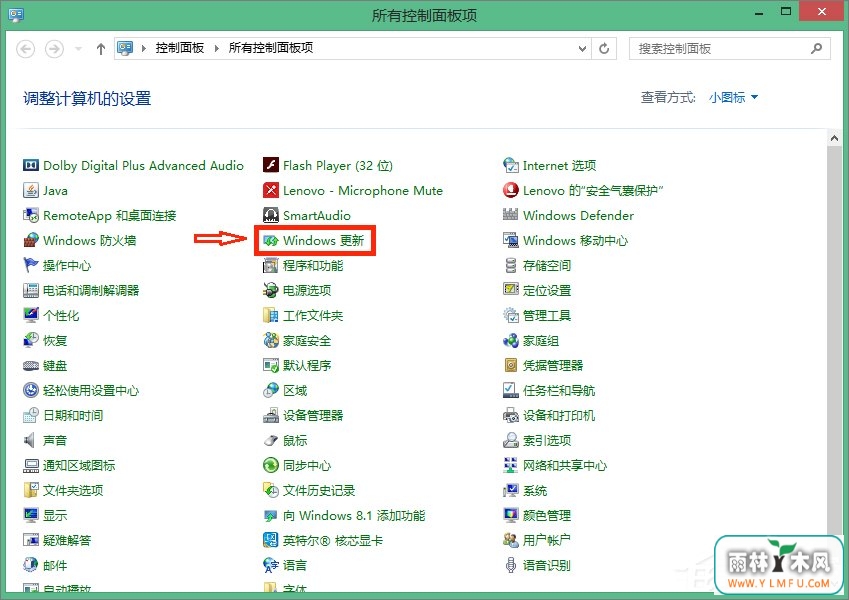Click the 凭据管理器 safe icon

[511, 366]
